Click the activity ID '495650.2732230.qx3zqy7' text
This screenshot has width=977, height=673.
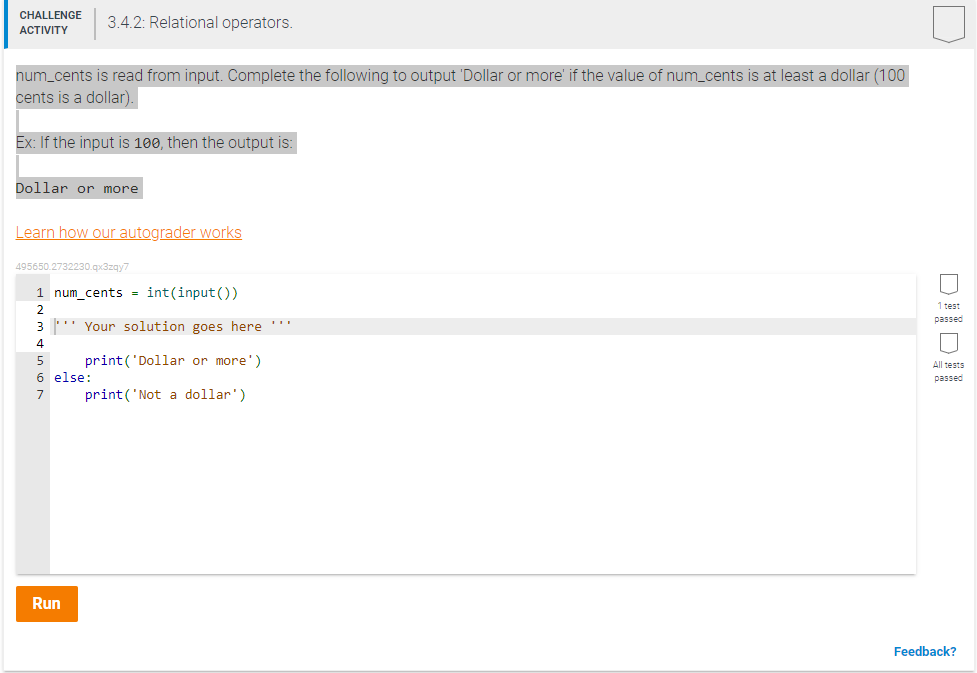click(72, 266)
